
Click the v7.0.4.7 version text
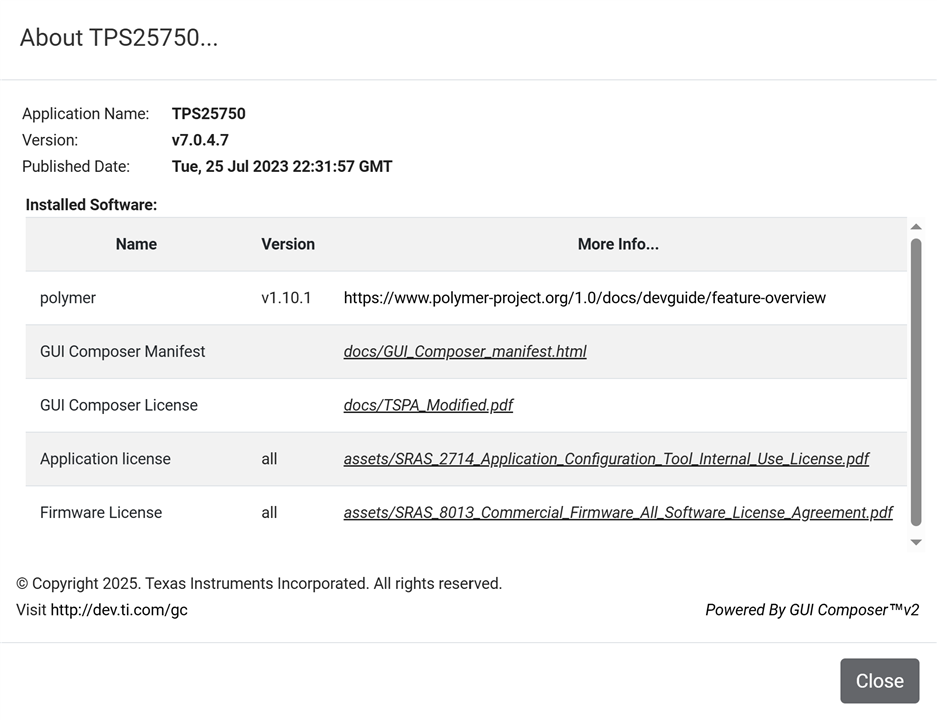pyautogui.click(x=200, y=140)
